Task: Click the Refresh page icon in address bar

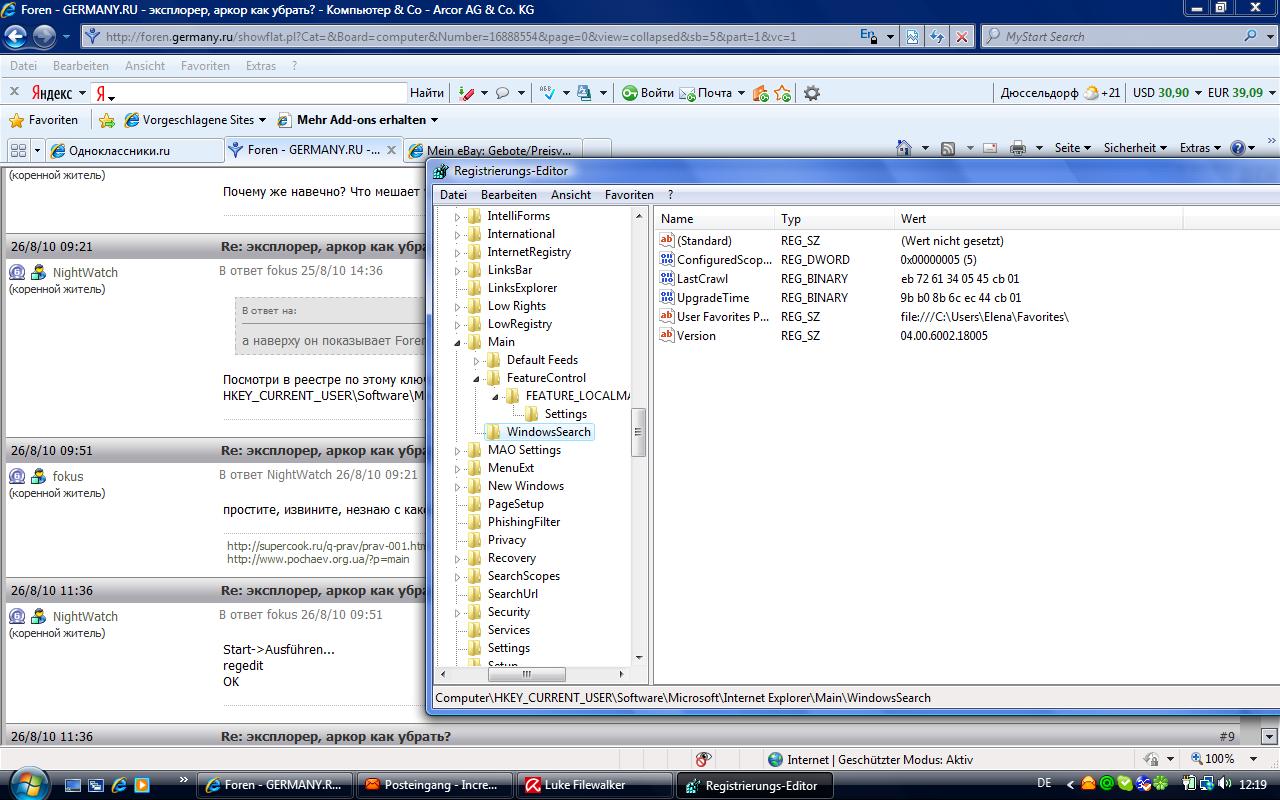Action: tap(937, 37)
